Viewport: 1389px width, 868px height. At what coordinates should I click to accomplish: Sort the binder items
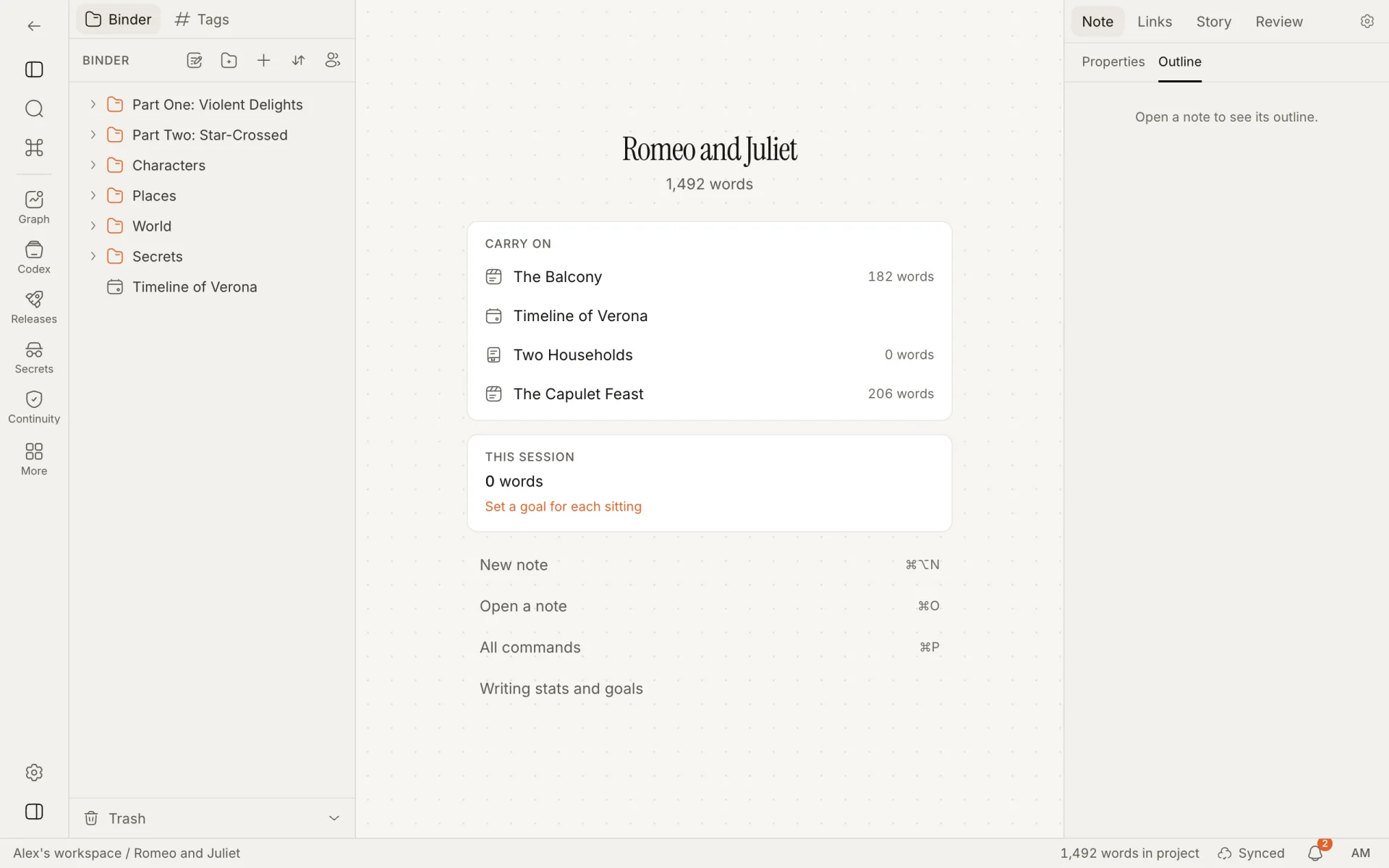point(298,61)
